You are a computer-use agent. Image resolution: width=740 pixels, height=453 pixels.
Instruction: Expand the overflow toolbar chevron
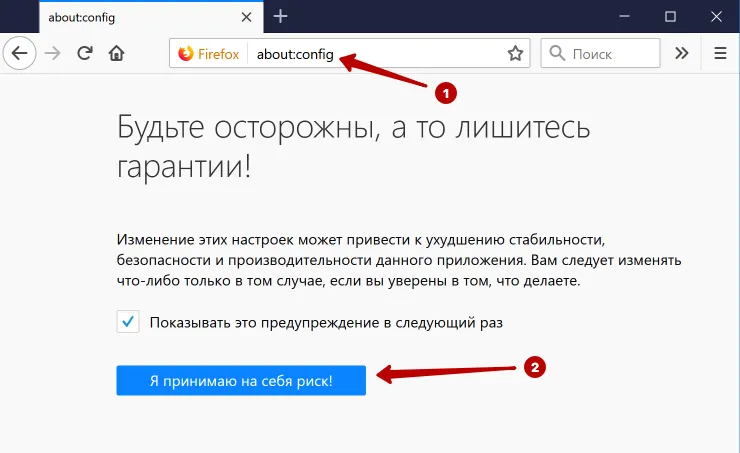click(681, 53)
